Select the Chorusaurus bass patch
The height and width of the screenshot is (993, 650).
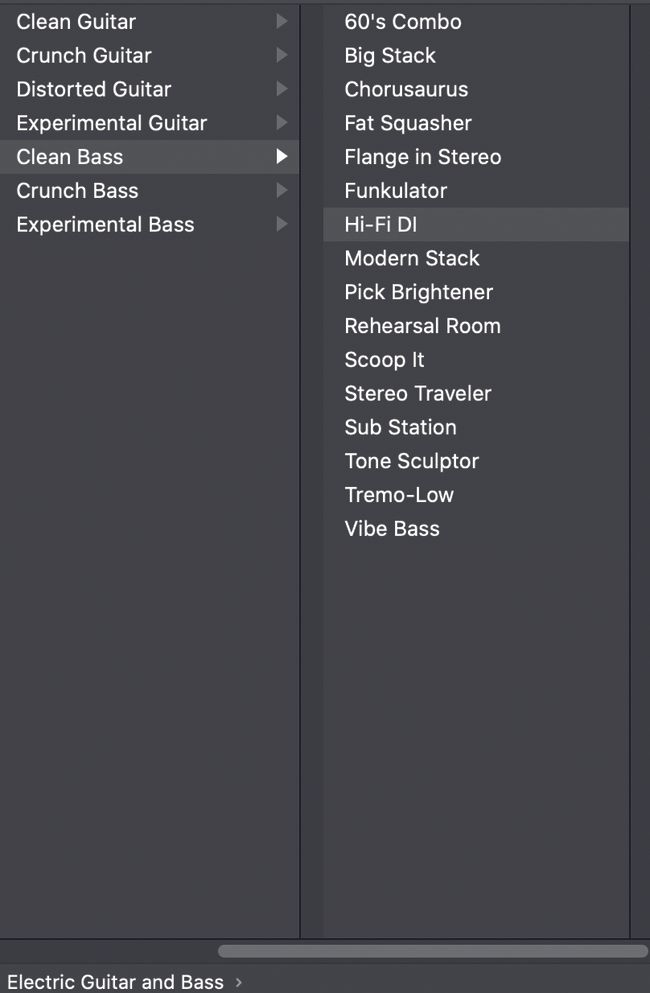pos(406,89)
